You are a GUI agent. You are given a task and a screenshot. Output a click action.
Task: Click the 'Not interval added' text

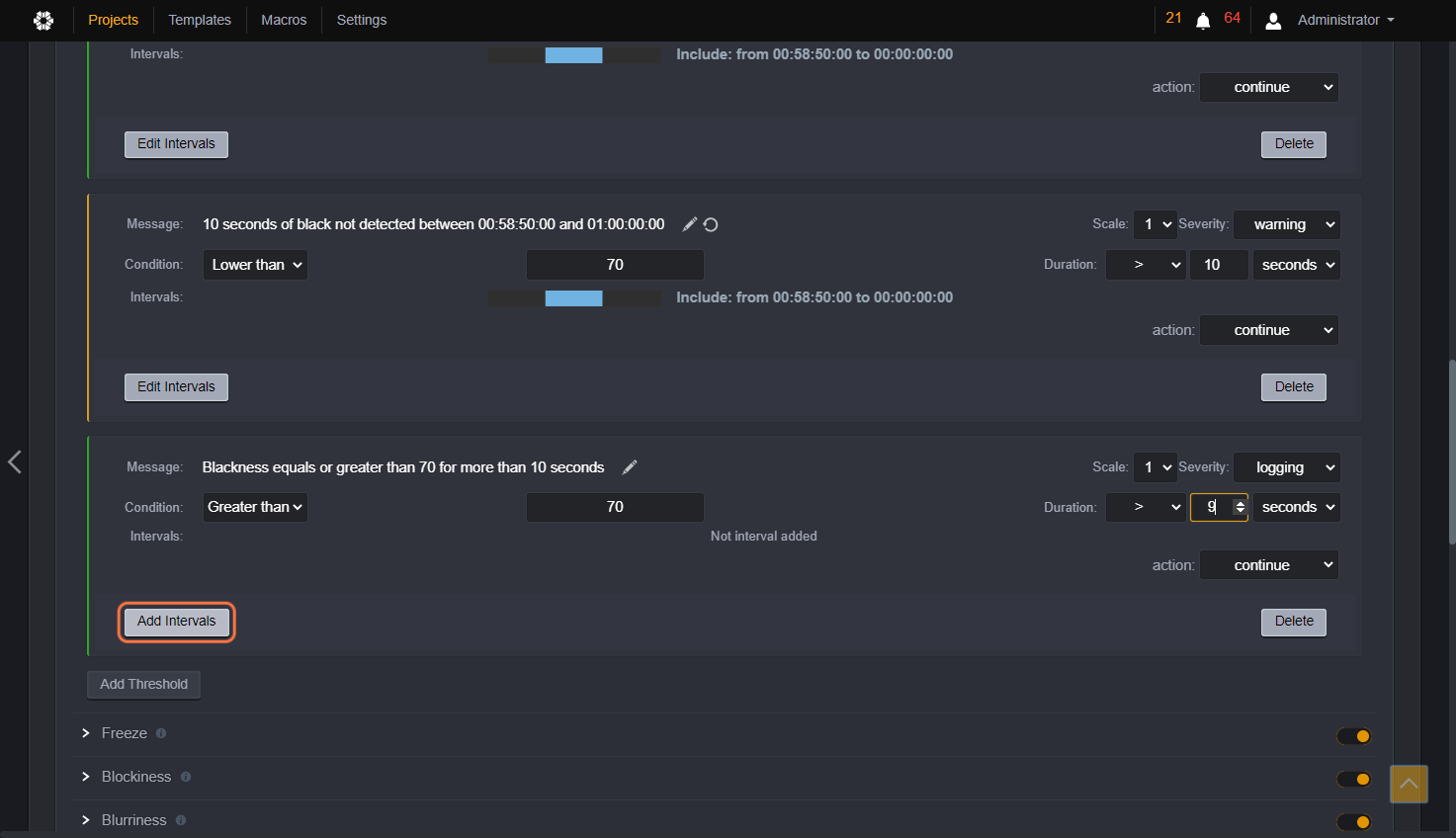[764, 537]
